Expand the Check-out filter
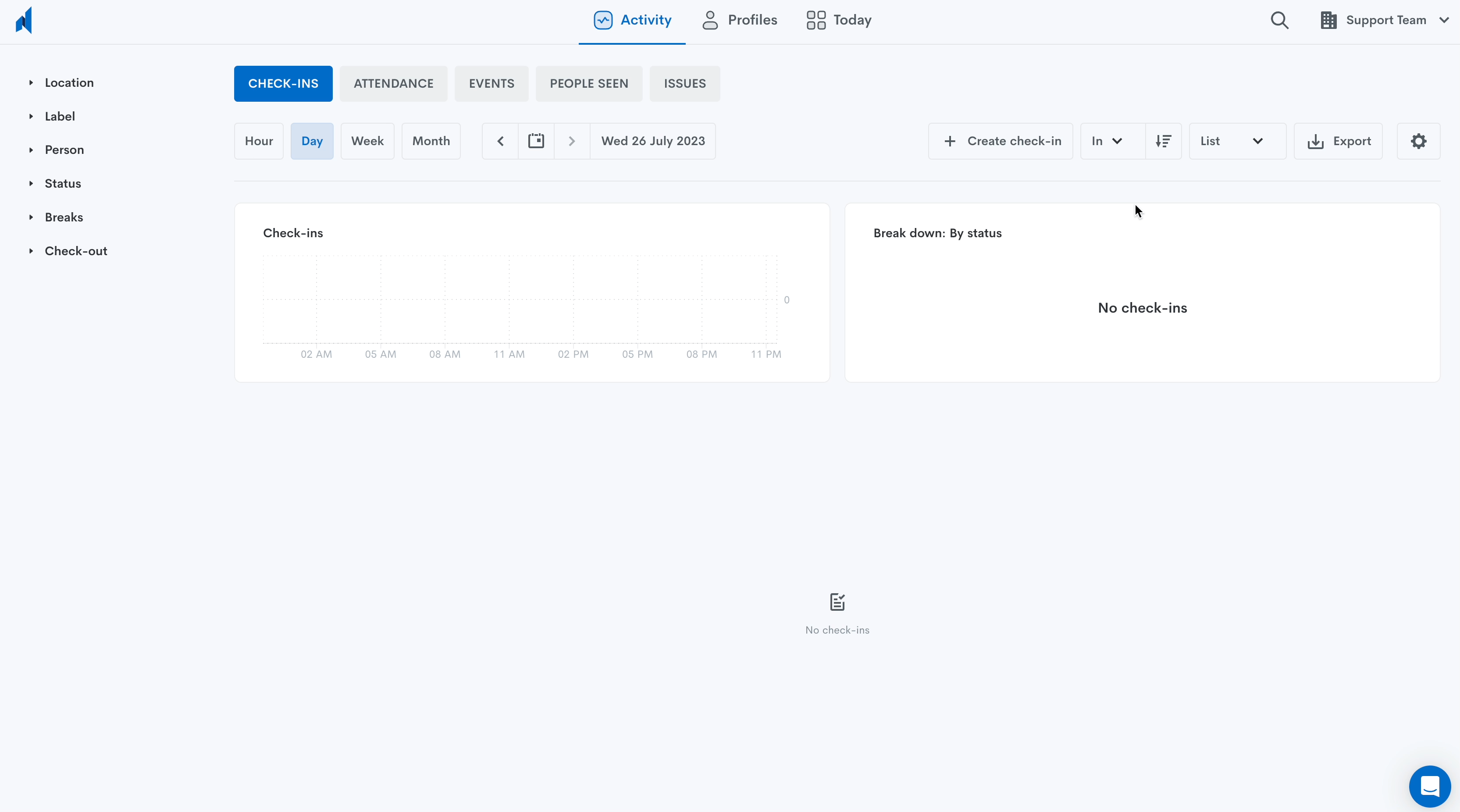This screenshot has width=1460, height=812. click(68, 251)
